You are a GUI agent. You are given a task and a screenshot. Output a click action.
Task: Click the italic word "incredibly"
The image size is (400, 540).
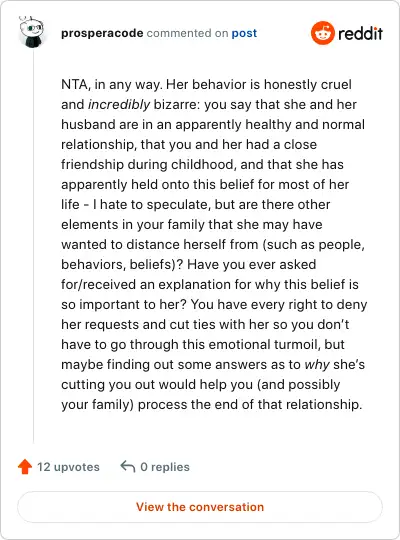click(119, 104)
